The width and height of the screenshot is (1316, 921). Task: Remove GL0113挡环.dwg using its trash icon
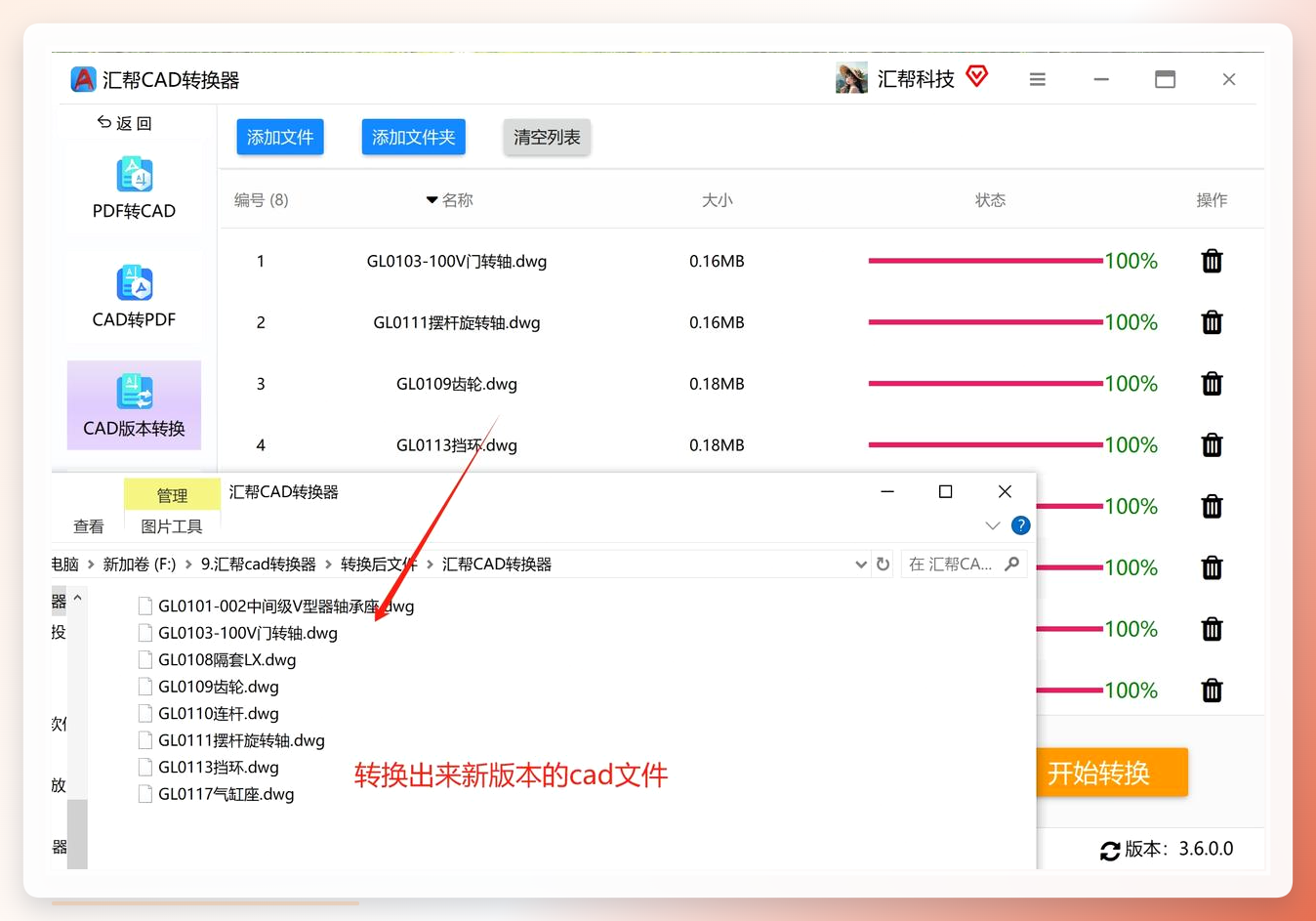tap(1212, 445)
